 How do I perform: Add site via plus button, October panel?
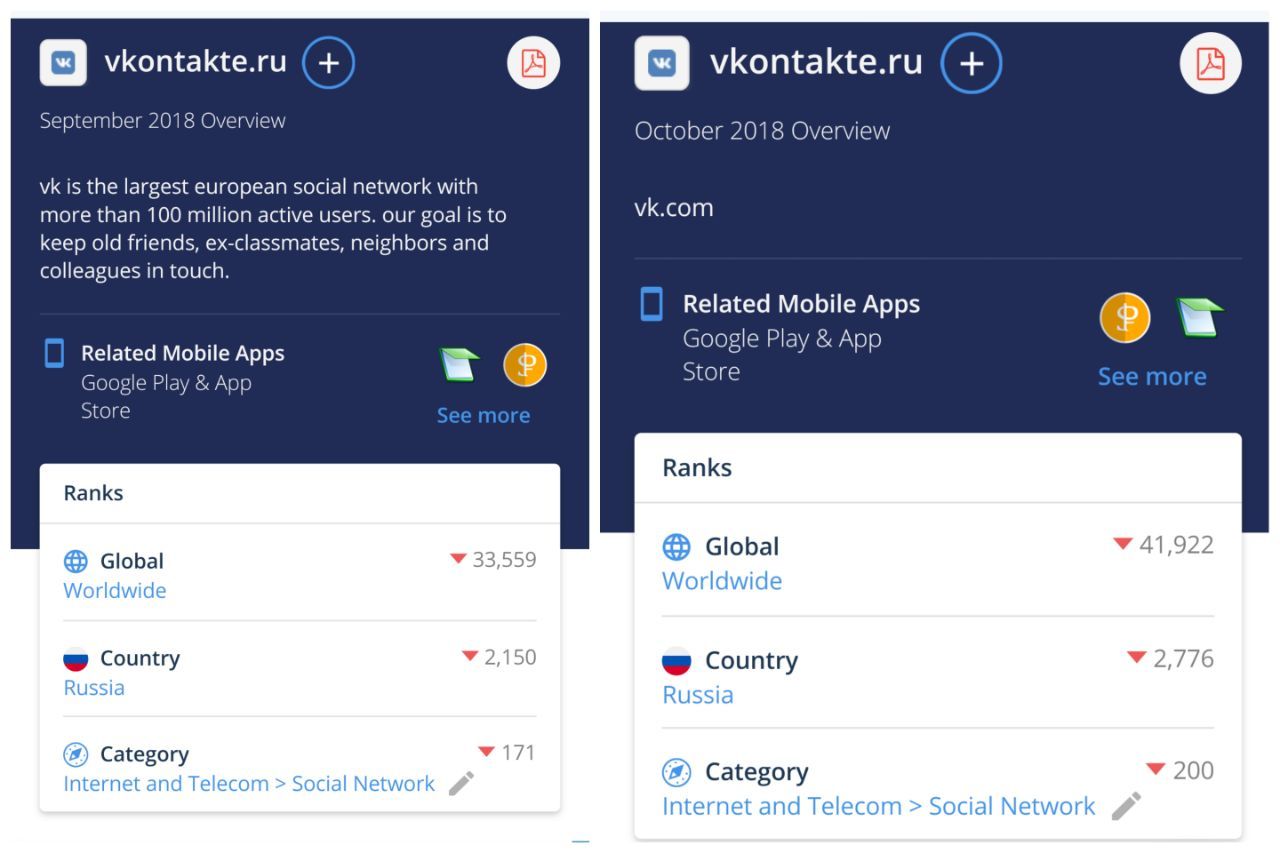point(971,63)
